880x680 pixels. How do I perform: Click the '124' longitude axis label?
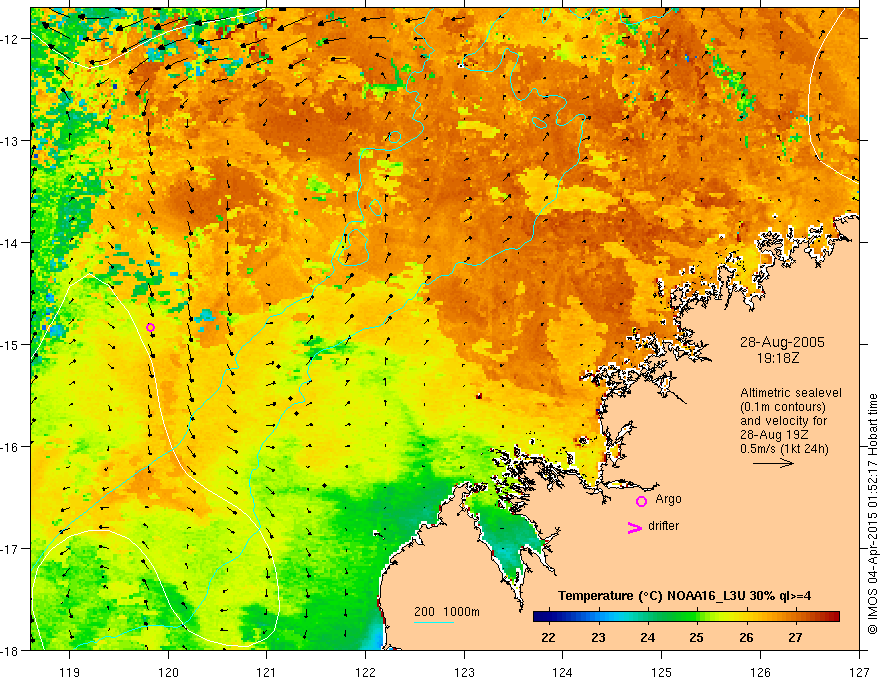click(563, 672)
